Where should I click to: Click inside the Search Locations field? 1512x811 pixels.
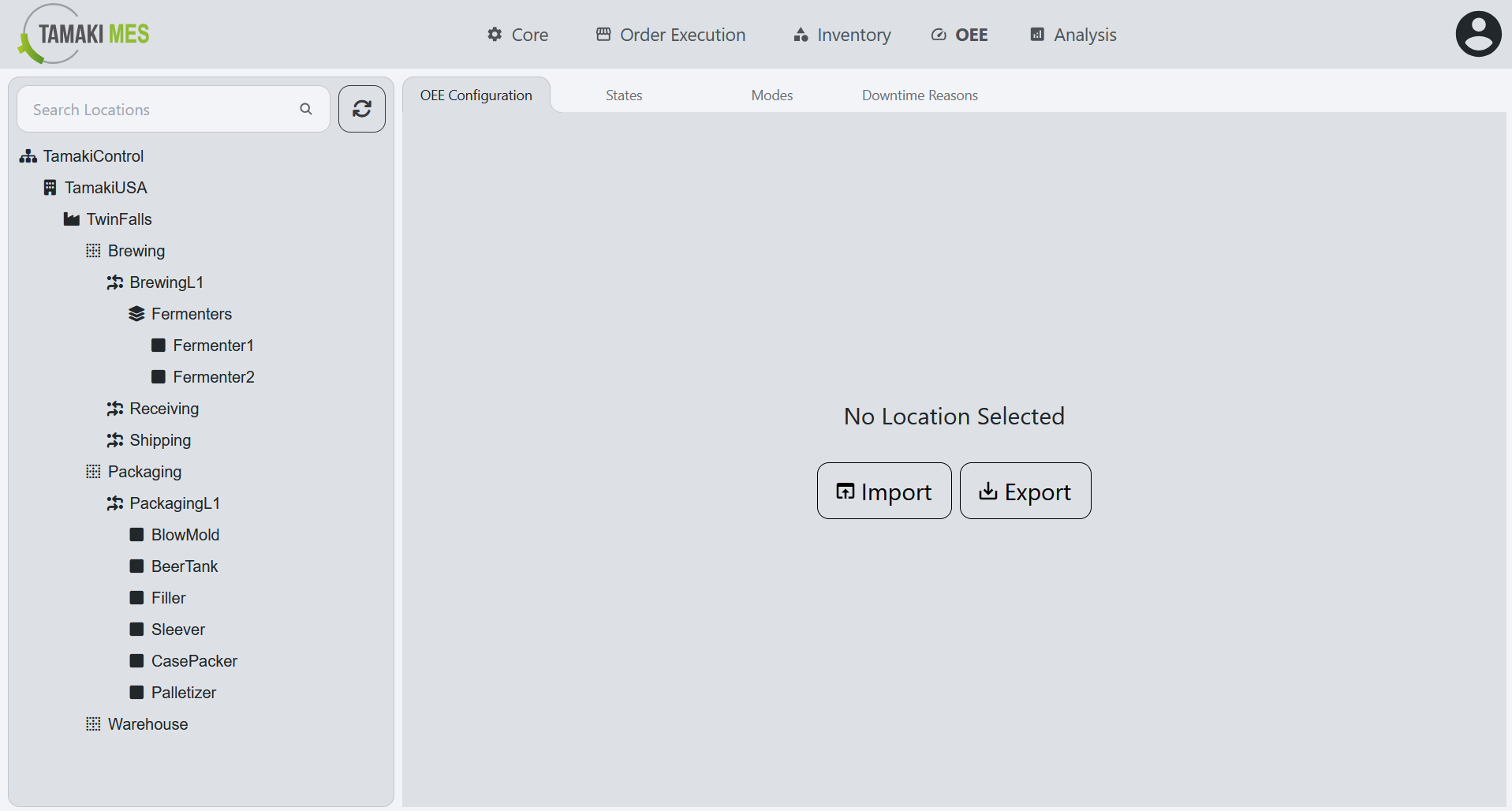(x=158, y=108)
